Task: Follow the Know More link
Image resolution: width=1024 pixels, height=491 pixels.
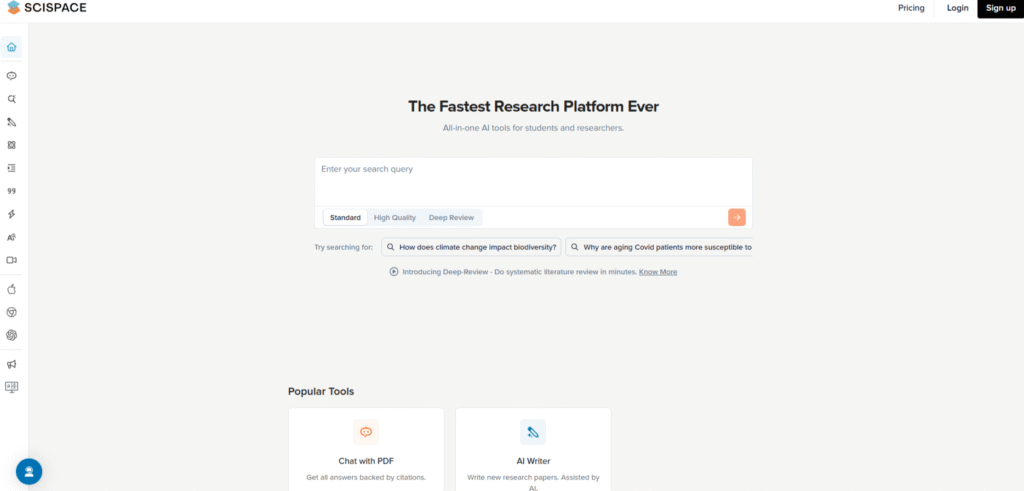Action: (658, 272)
